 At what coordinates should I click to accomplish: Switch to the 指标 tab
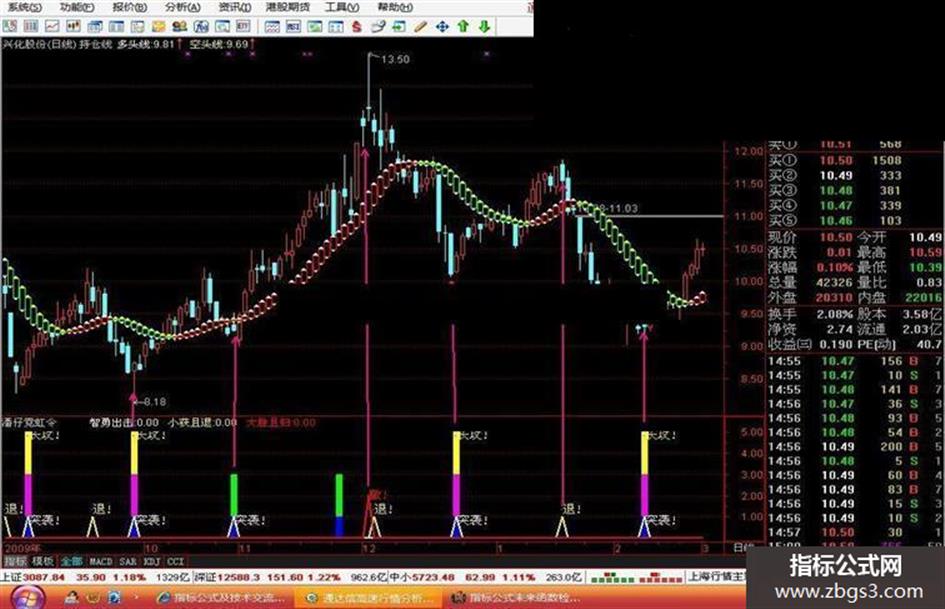[15, 561]
